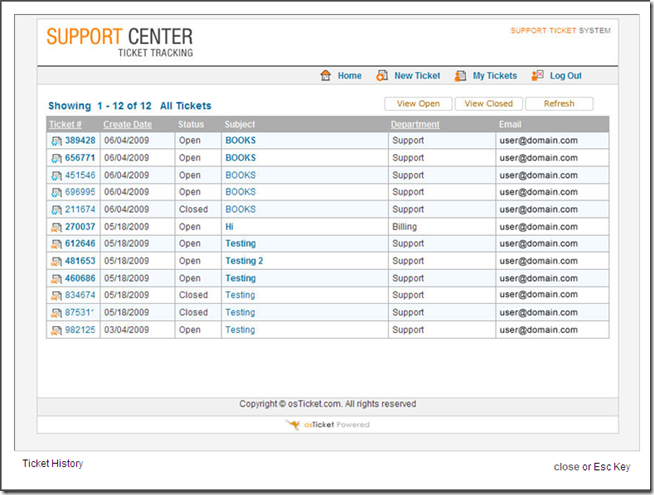
Task: Open the My Tickets menu link
Action: (495, 76)
